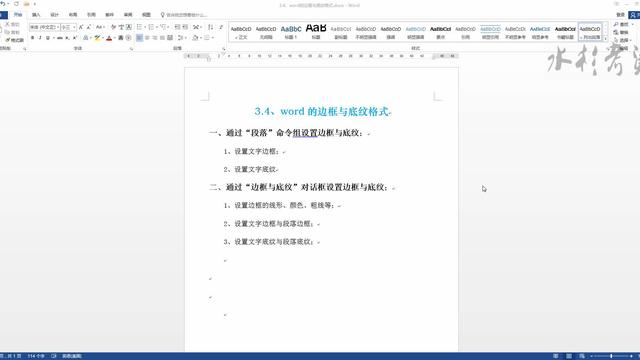Click the Decrease Indent icon
Viewport: 640px width, 360px height.
[x=177, y=27]
